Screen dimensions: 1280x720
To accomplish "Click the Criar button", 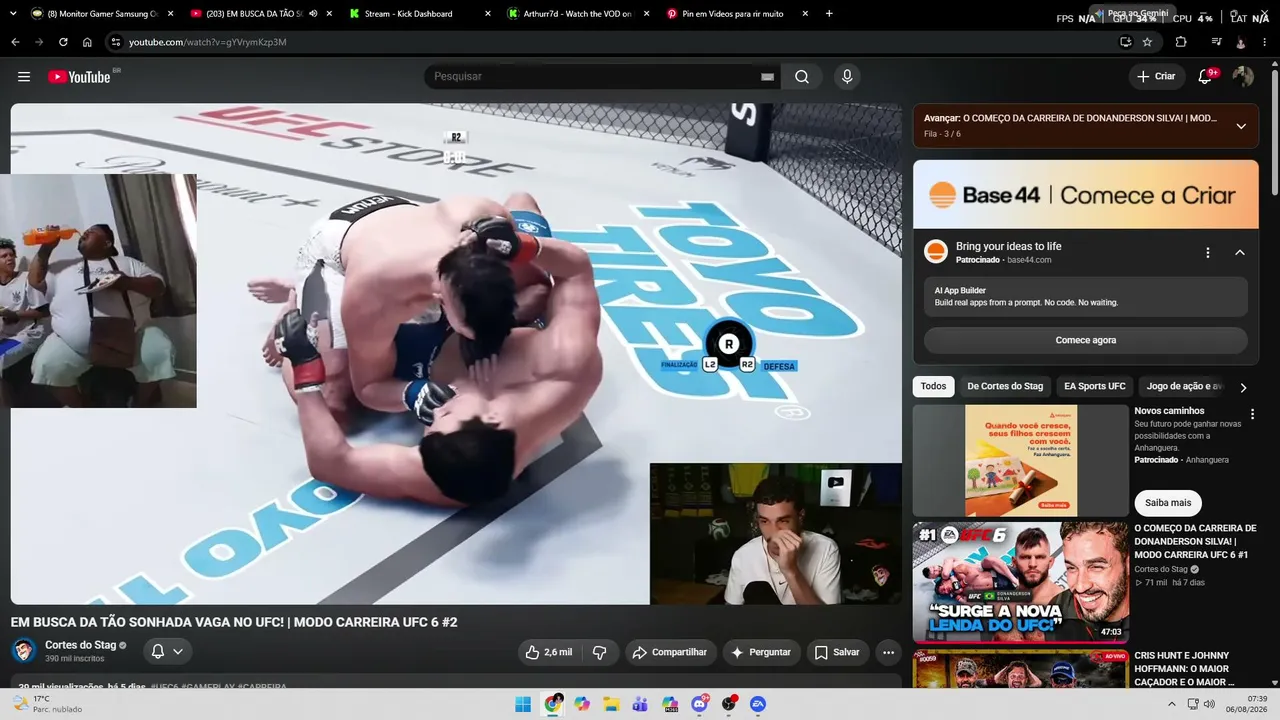I will [x=1157, y=77].
